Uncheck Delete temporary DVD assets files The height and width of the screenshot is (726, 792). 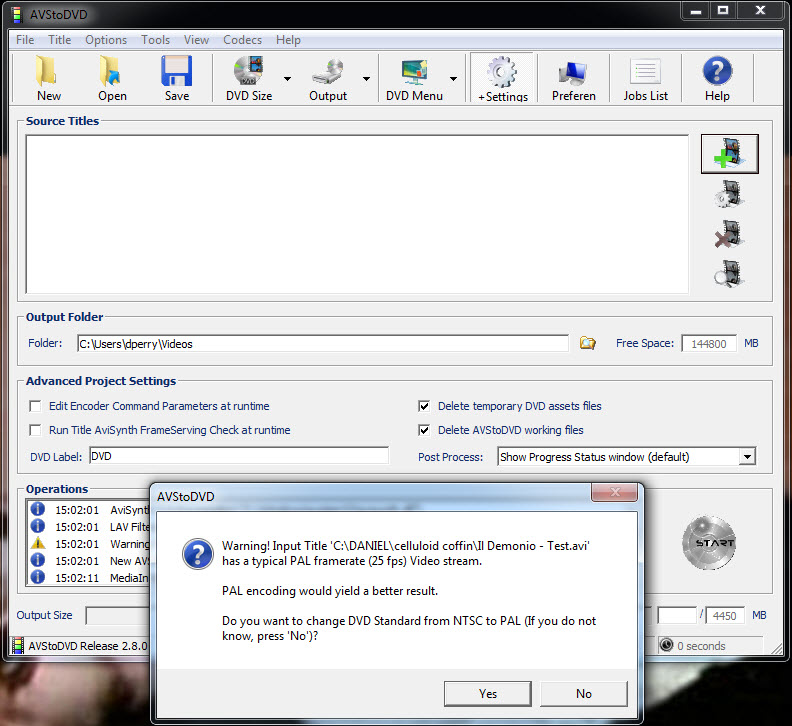click(x=424, y=406)
